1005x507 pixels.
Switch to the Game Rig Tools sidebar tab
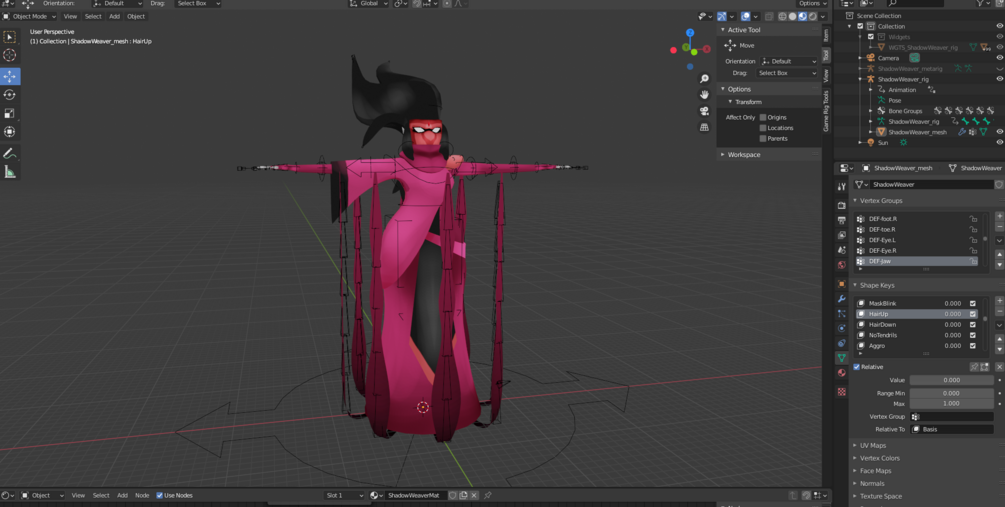[826, 111]
